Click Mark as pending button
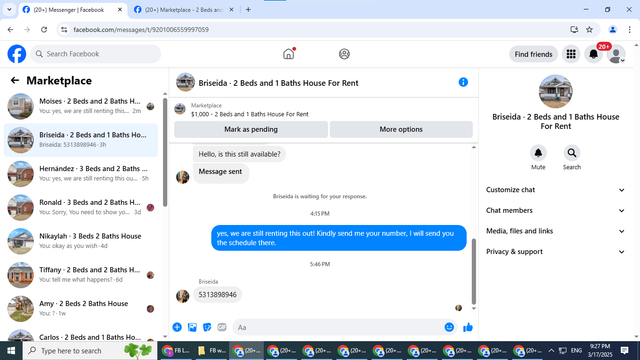640x360 pixels. point(251,129)
